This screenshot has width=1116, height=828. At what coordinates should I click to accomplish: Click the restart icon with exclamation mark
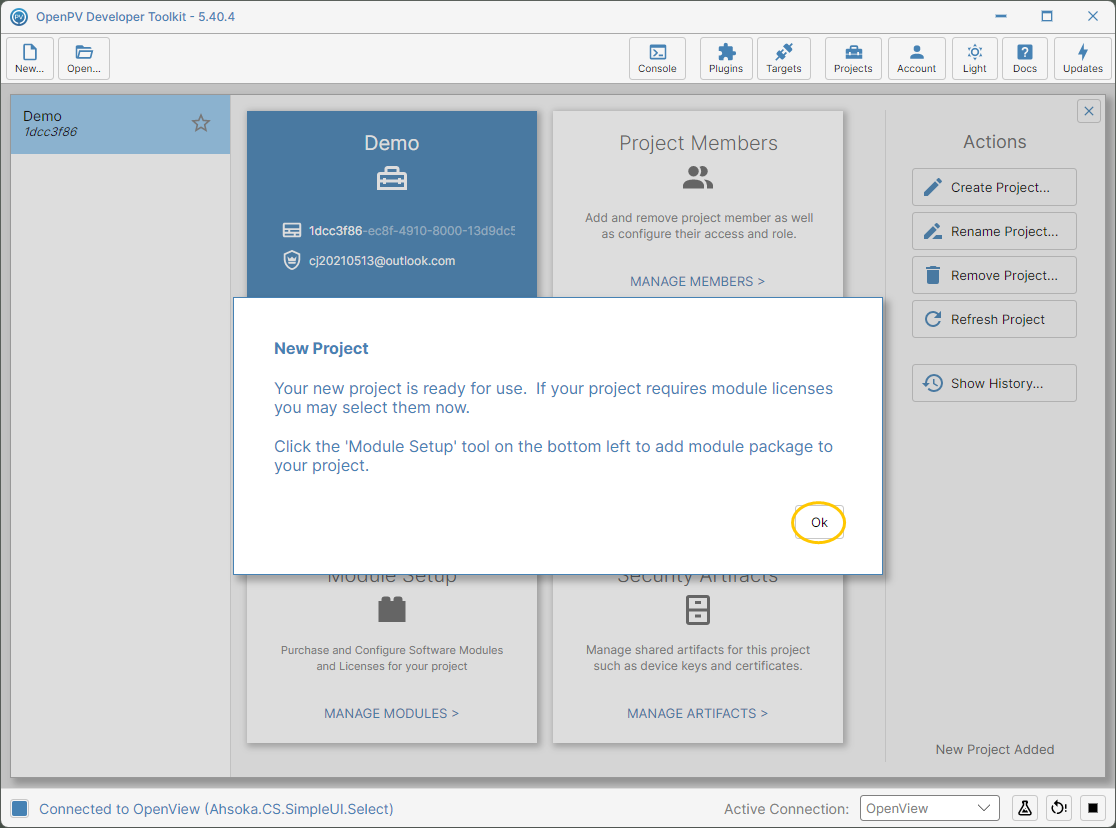[x=1059, y=808]
